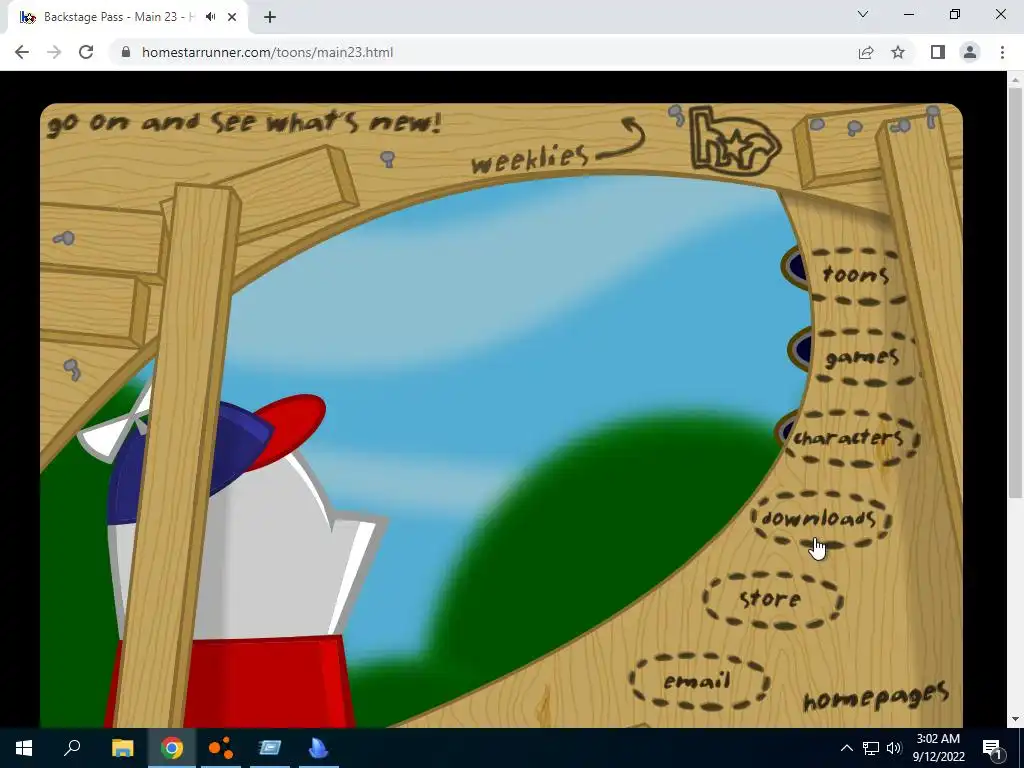
Task: Open a new browser tab
Action: point(270,17)
